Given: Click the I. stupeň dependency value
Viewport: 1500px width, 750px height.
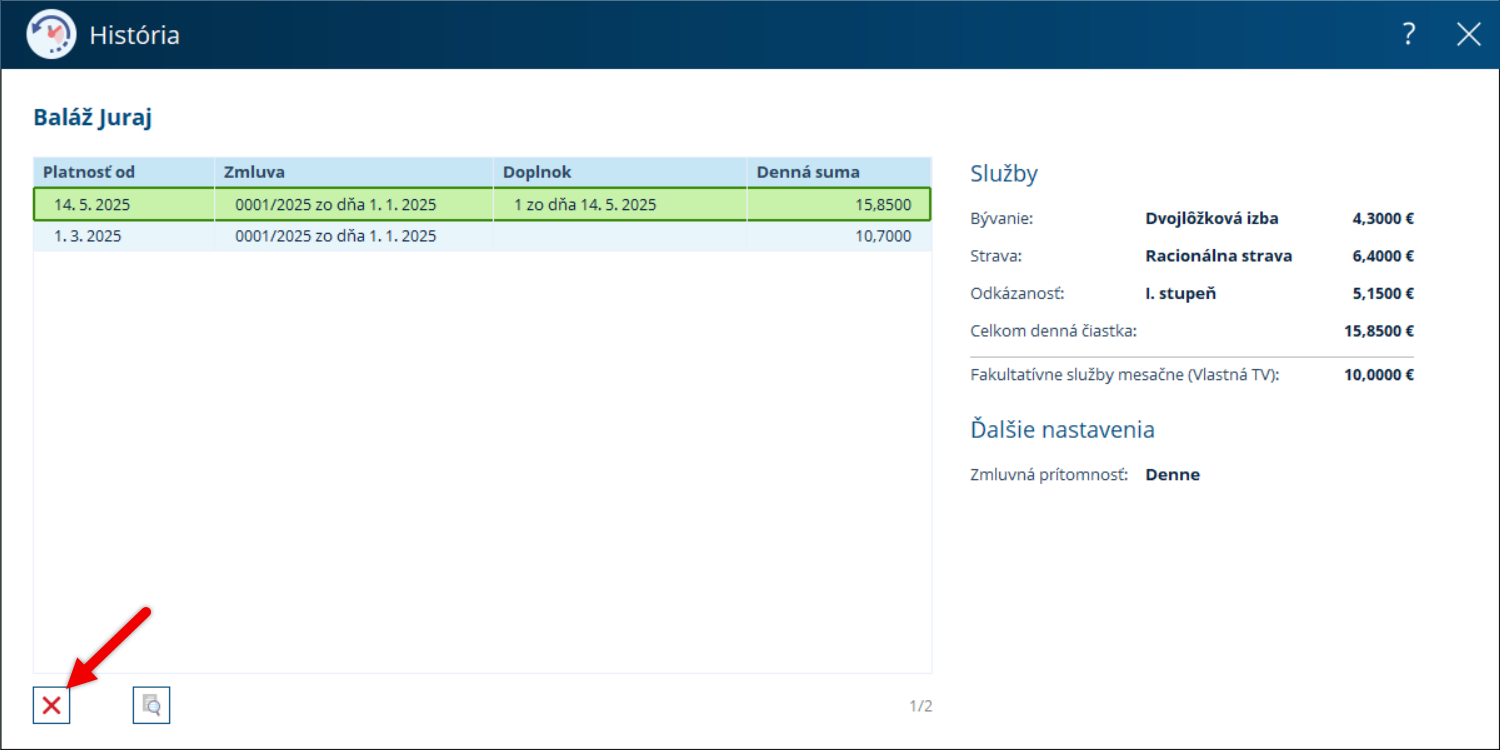Looking at the screenshot, I should (1181, 293).
